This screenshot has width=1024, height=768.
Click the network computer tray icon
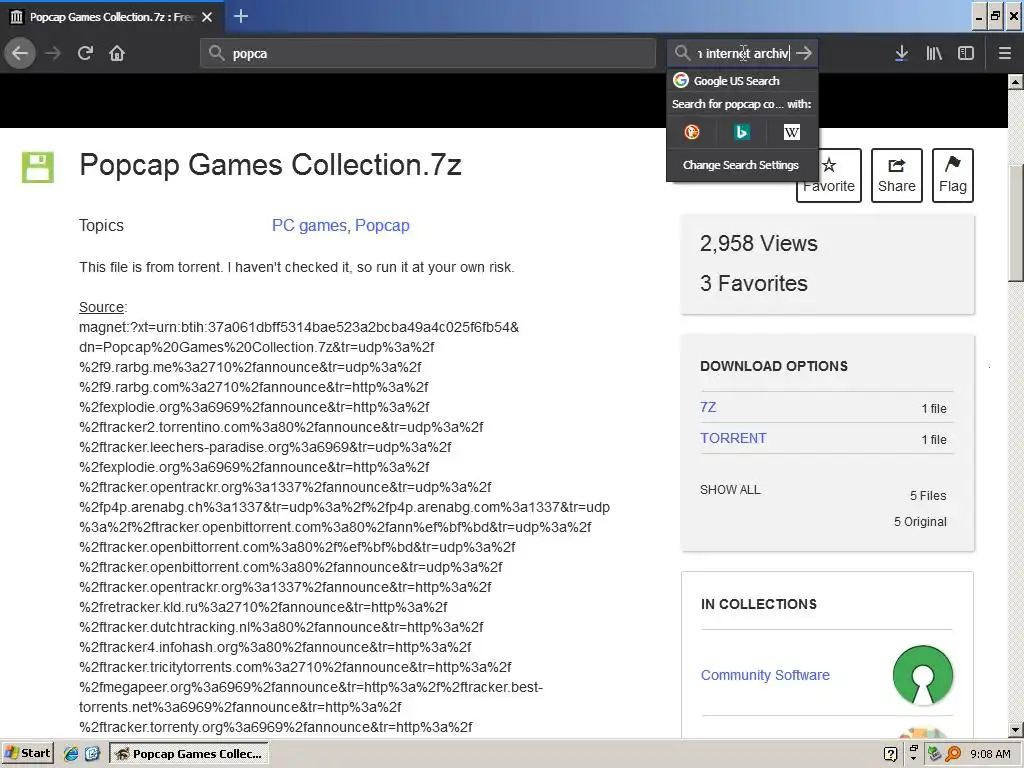click(935, 754)
